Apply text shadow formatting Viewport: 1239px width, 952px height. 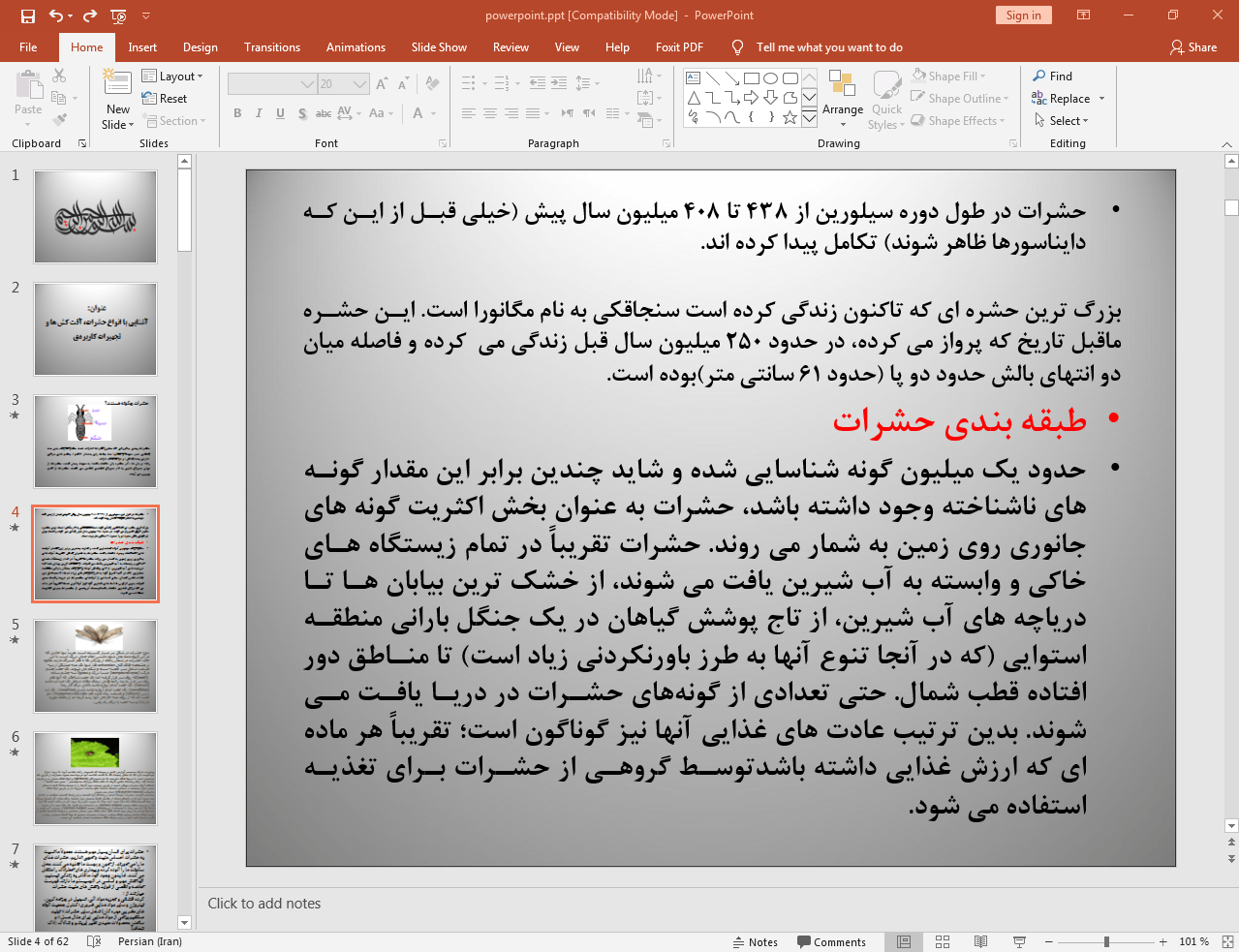[302, 113]
